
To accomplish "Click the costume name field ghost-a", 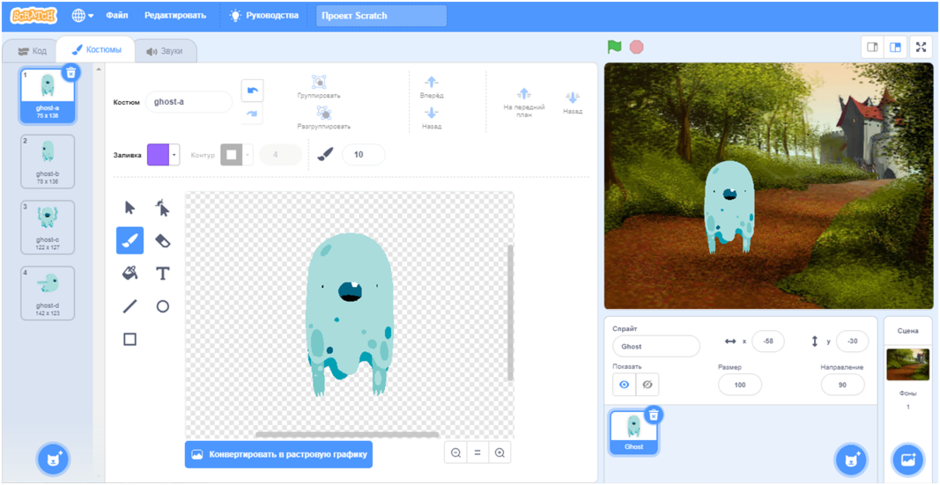I will (189, 102).
